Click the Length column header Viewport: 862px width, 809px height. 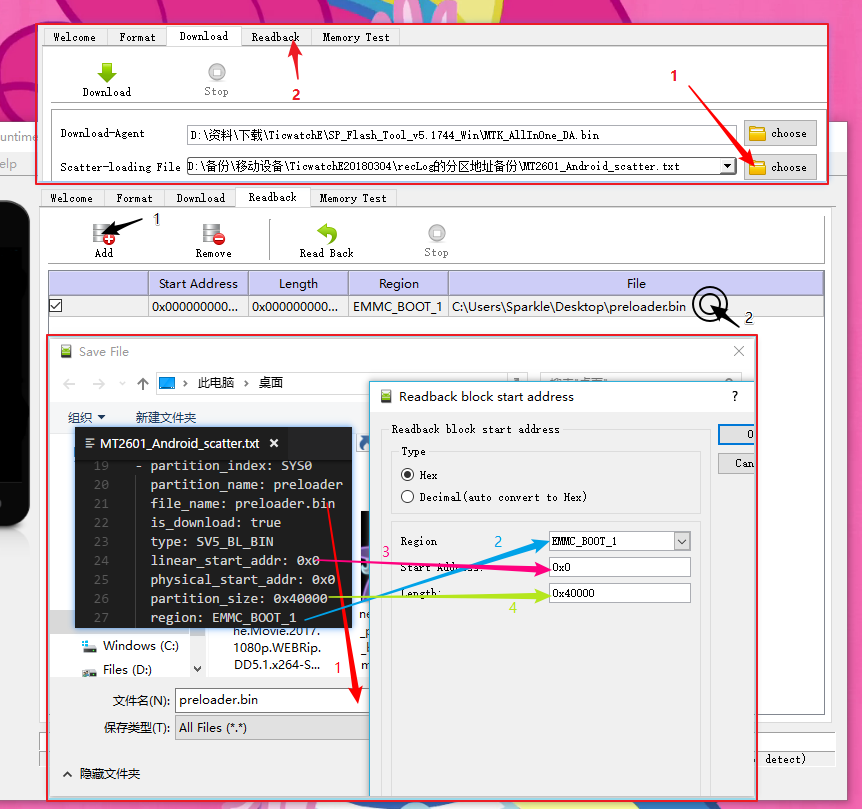pos(299,284)
